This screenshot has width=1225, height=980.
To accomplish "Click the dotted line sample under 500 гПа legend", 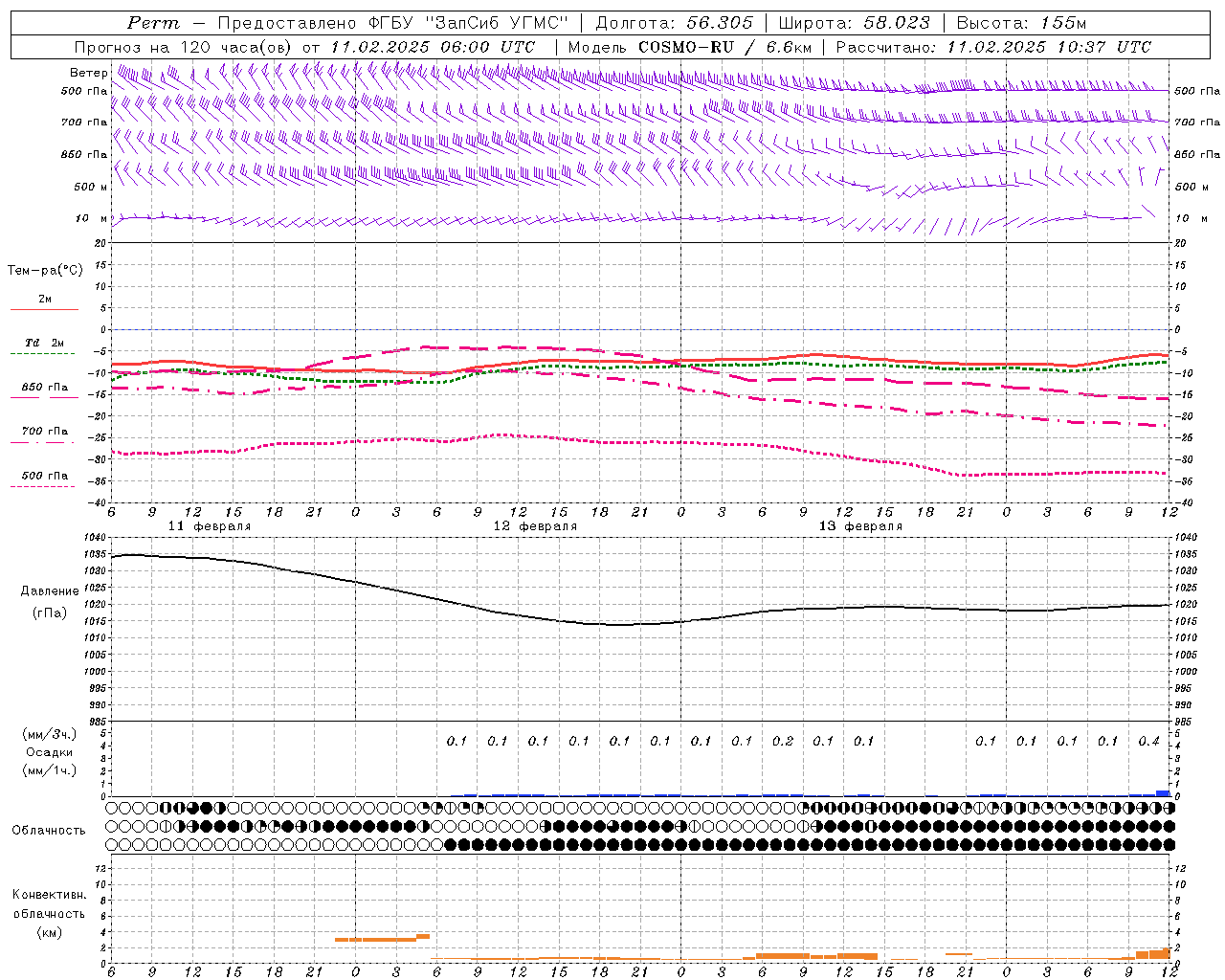I will point(44,486).
